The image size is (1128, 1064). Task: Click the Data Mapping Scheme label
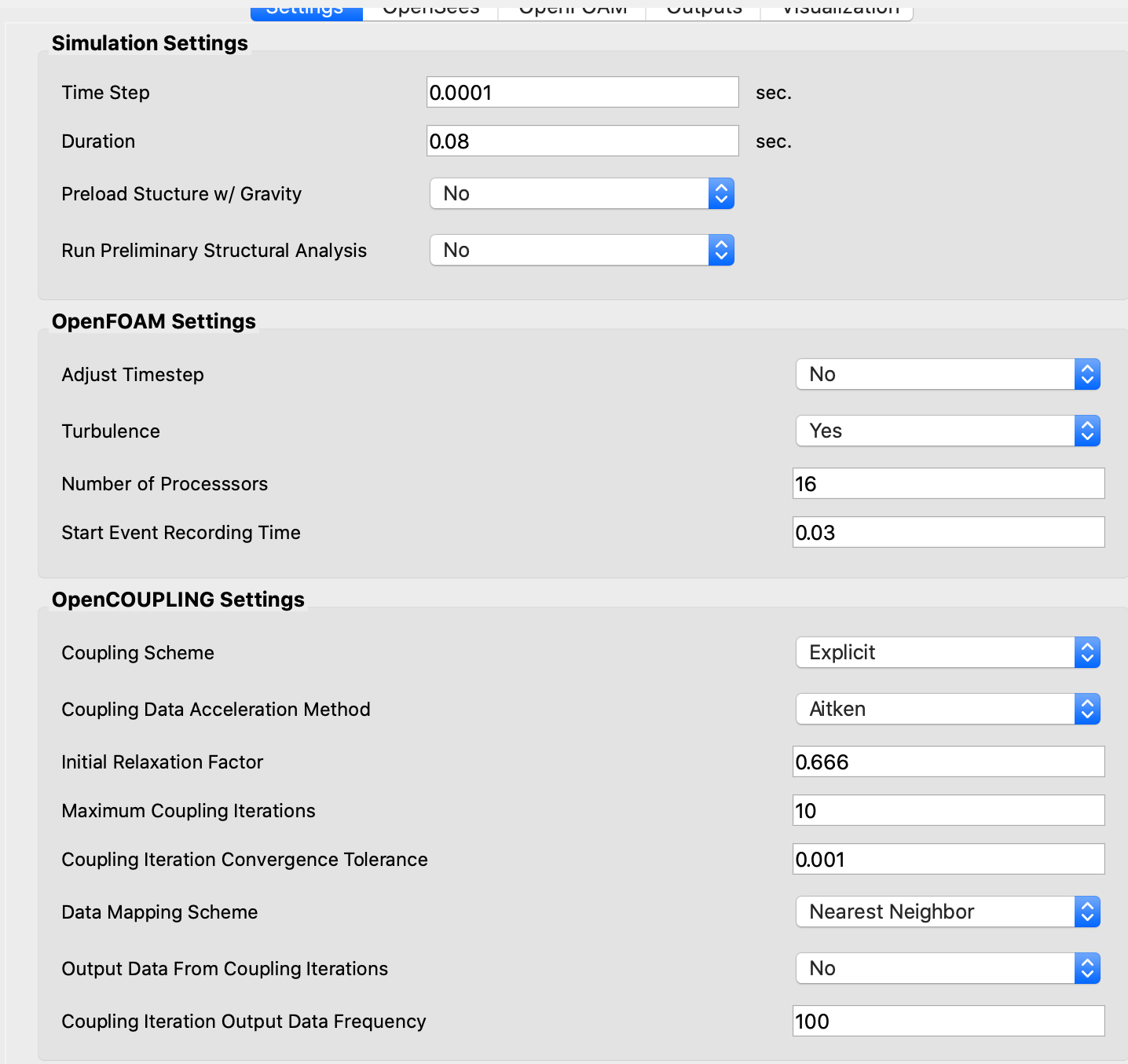pos(160,912)
